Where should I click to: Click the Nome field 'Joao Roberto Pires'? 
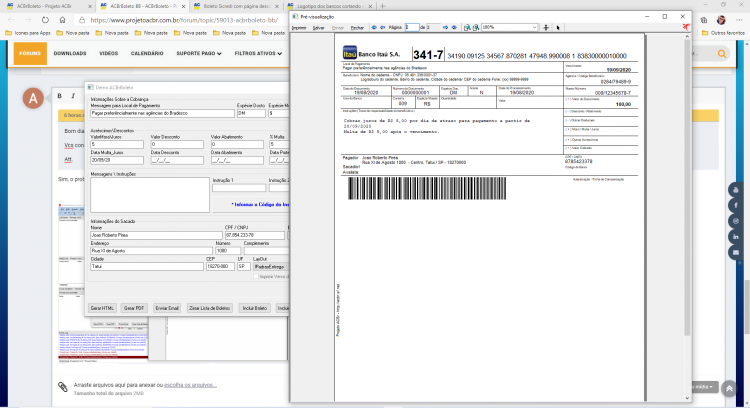[156, 235]
